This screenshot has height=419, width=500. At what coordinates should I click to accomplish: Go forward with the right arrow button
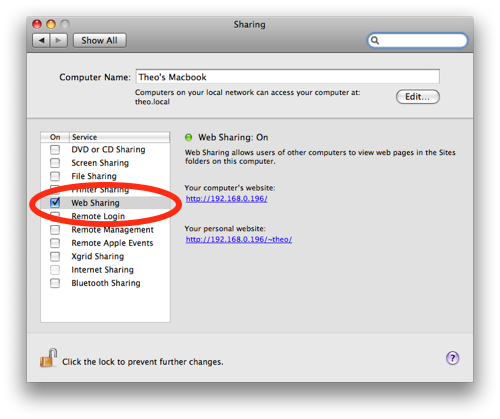(x=59, y=40)
